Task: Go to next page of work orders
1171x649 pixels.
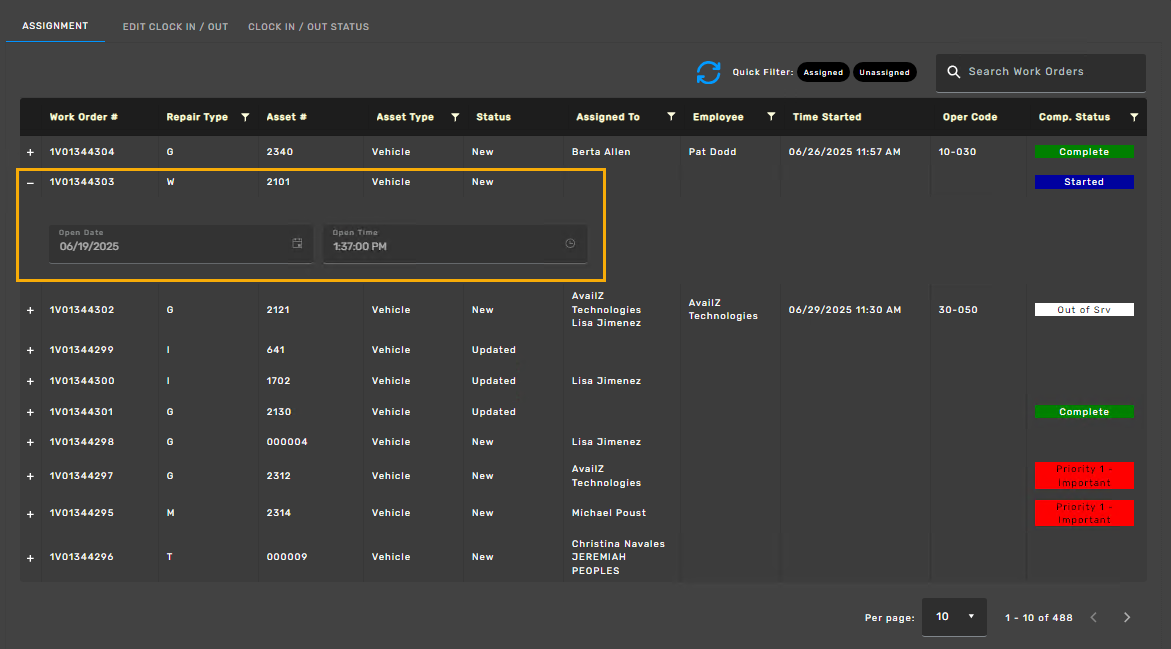Action: (1127, 618)
